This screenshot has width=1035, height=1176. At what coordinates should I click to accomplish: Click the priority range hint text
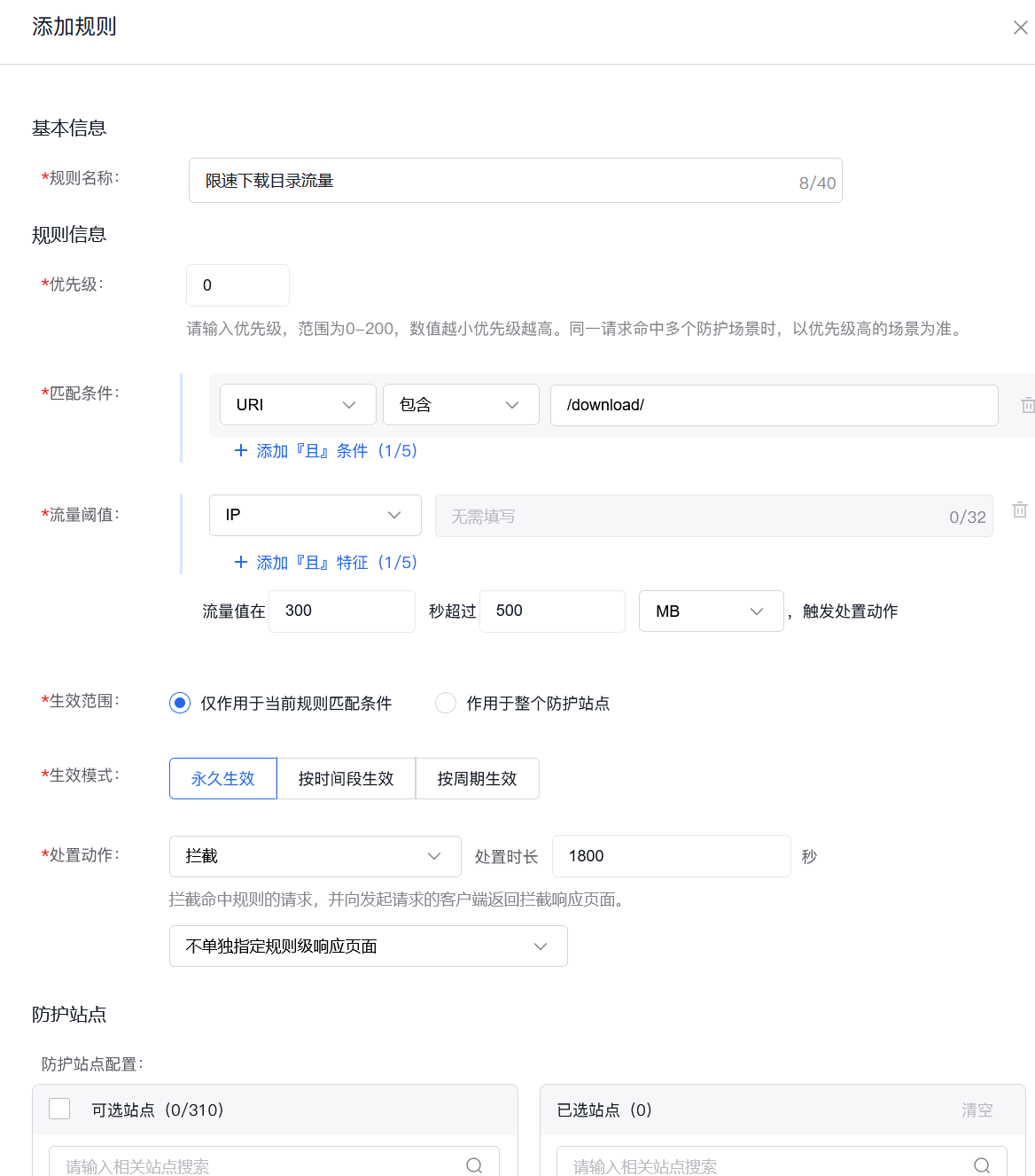click(576, 329)
